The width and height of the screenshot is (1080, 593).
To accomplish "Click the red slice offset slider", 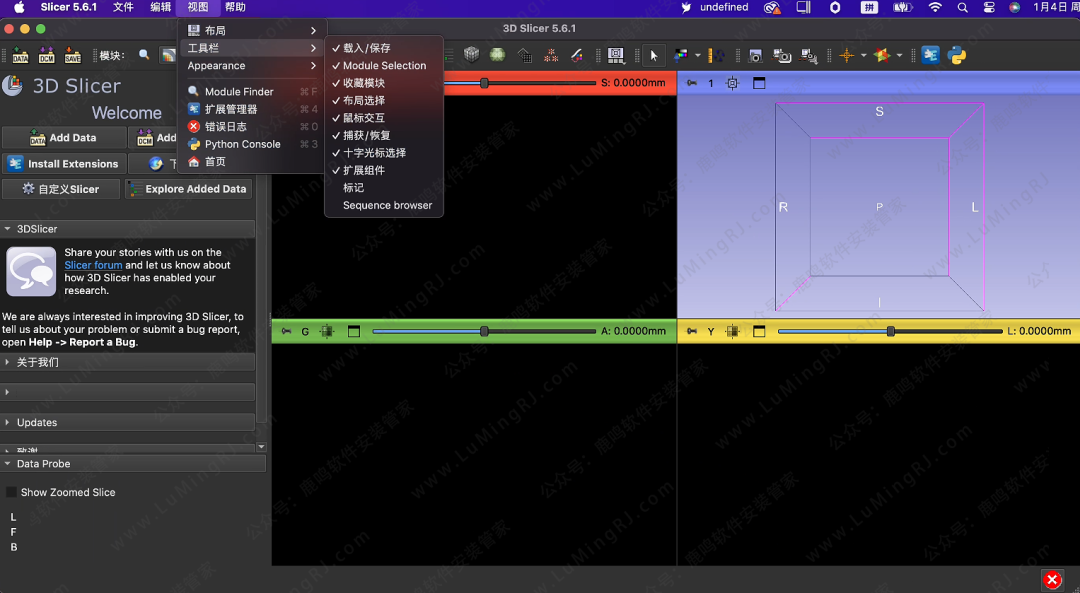I will [484, 84].
